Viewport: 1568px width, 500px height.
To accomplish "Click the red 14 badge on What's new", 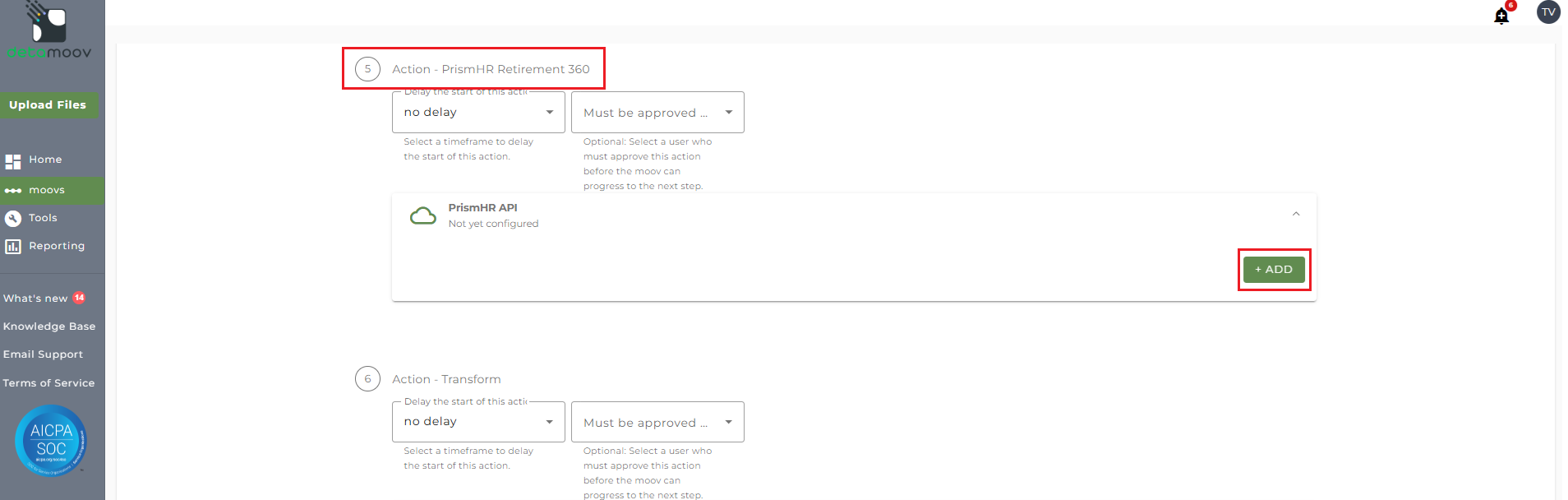I will click(80, 298).
